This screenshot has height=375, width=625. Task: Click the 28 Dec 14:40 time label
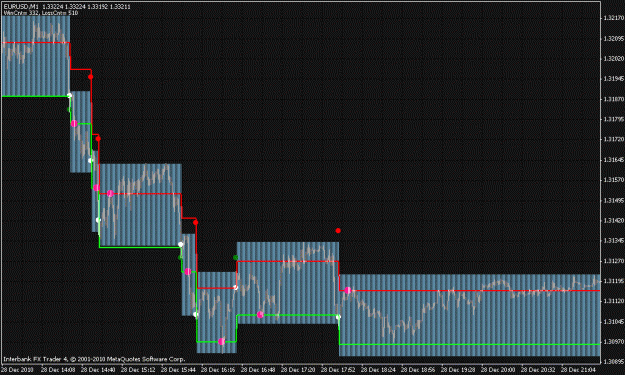tap(98, 370)
